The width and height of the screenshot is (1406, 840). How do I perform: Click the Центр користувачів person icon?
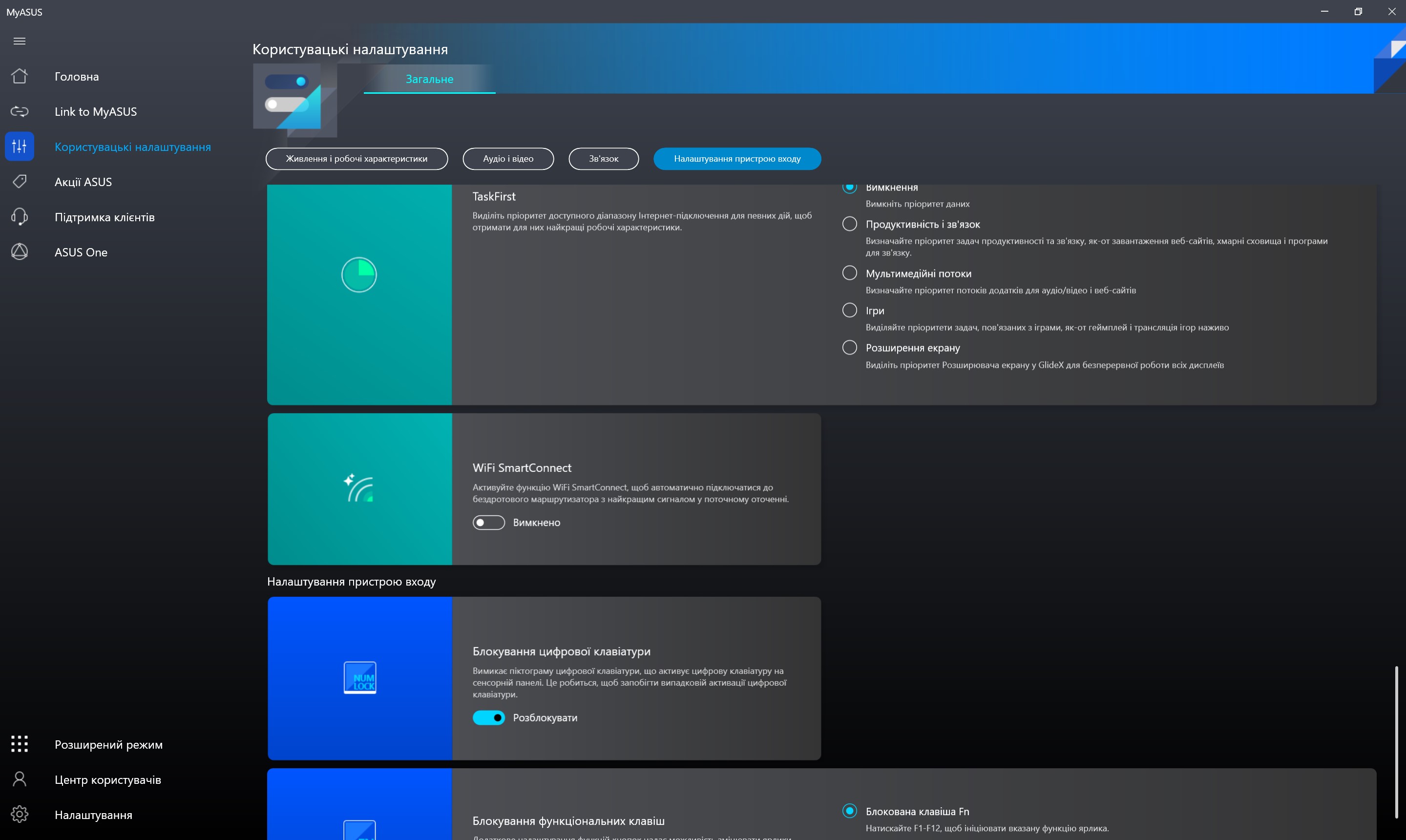19,779
